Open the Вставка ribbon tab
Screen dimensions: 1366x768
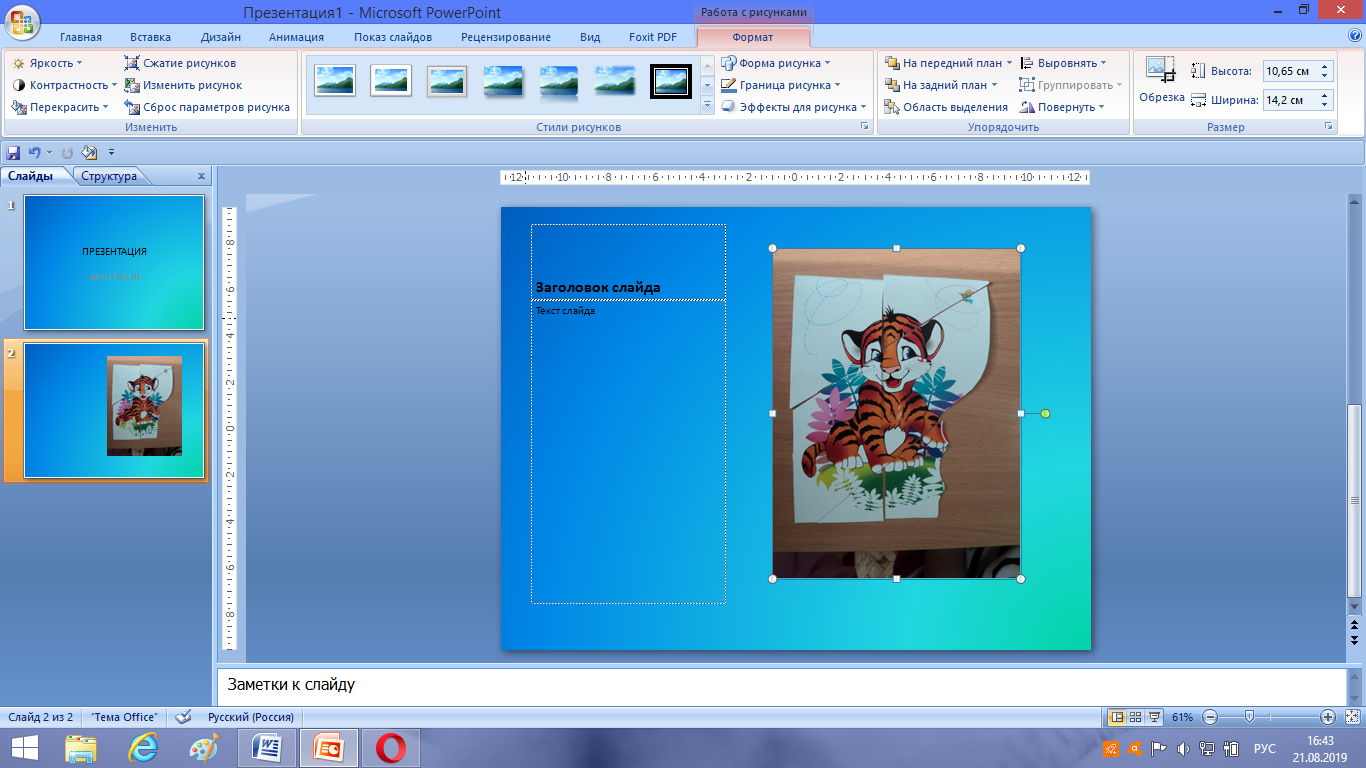coord(150,37)
